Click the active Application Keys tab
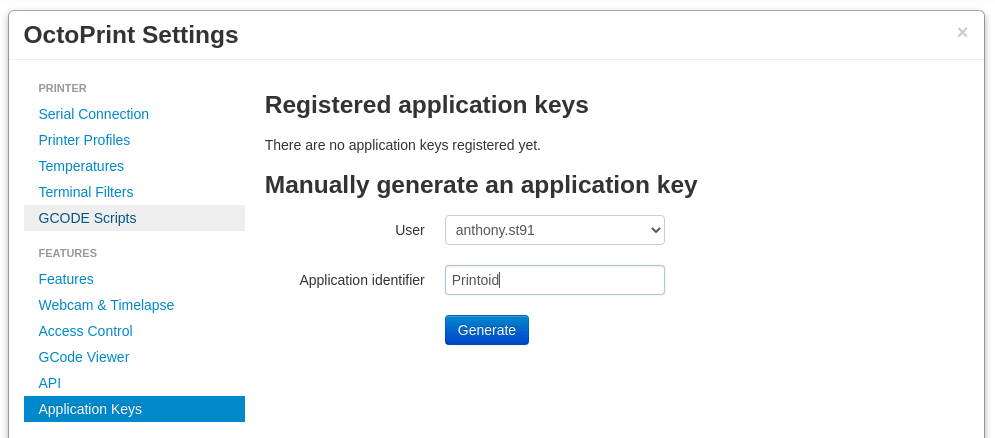Viewport: 995px width, 438px height. pyautogui.click(x=90, y=409)
